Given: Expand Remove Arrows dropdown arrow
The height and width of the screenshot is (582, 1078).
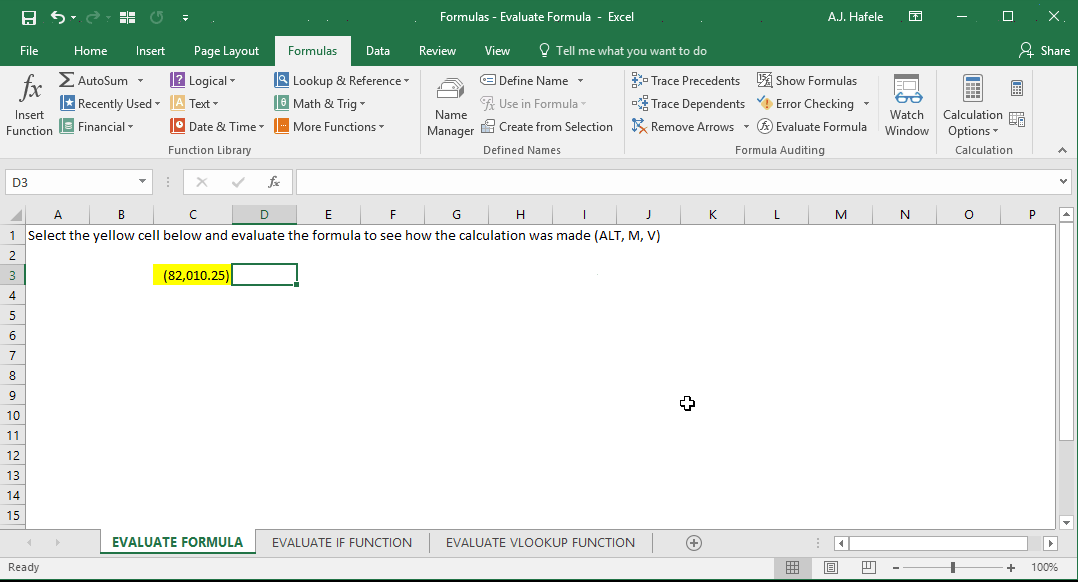Looking at the screenshot, I should click(x=746, y=126).
